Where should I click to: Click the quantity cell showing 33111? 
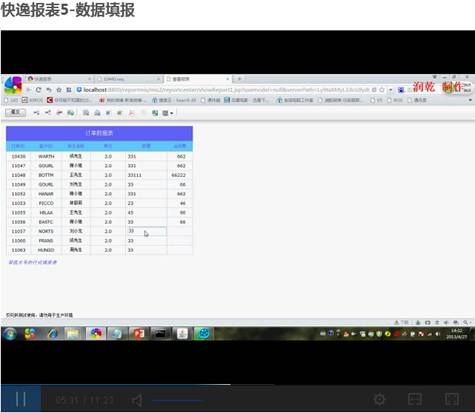coord(146,175)
